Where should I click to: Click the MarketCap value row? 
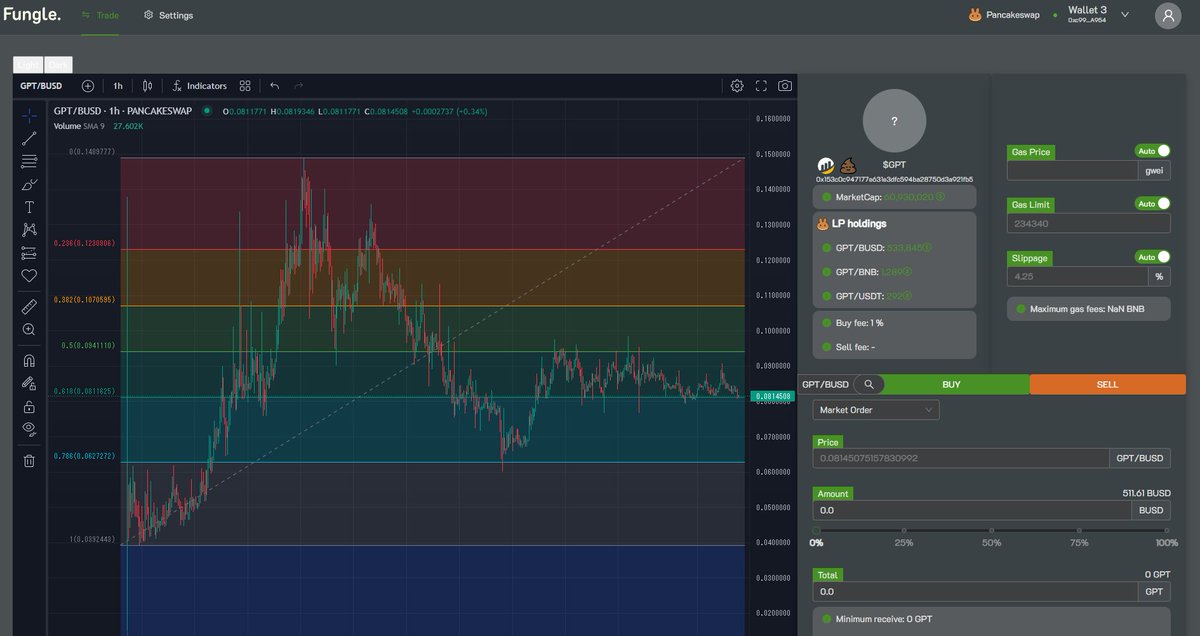pyautogui.click(x=894, y=197)
